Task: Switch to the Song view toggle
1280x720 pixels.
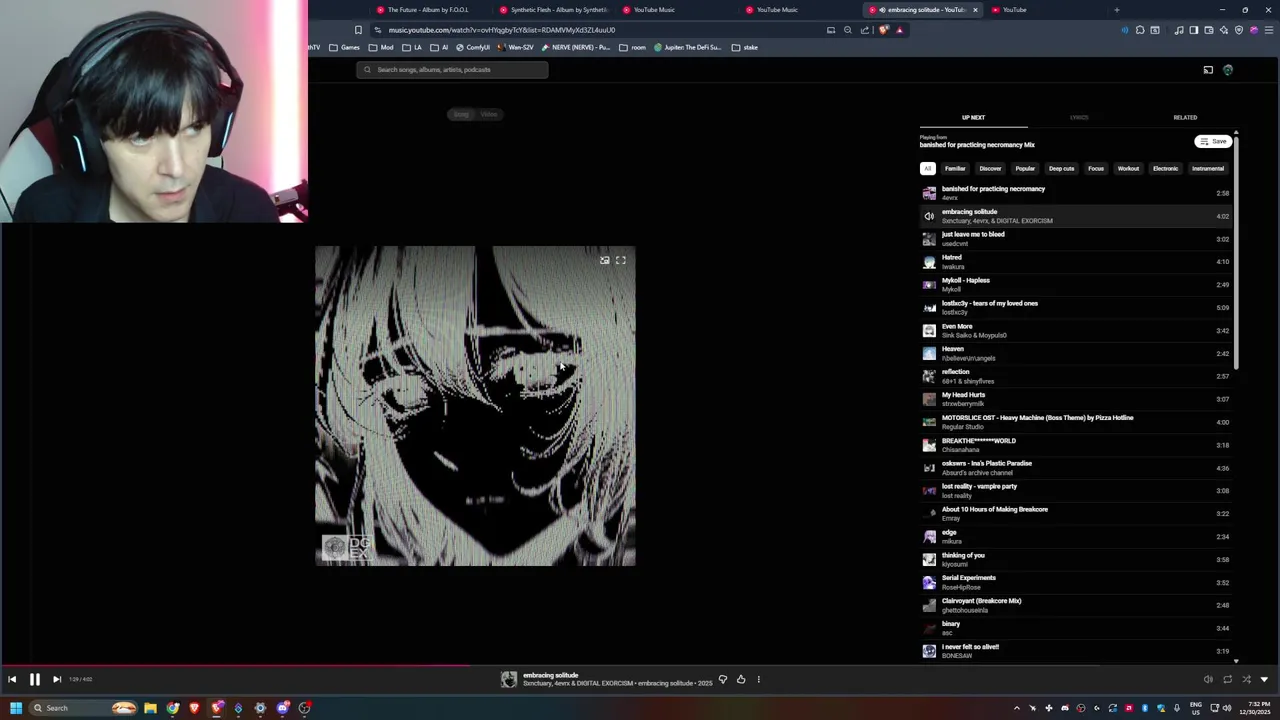Action: tap(461, 114)
